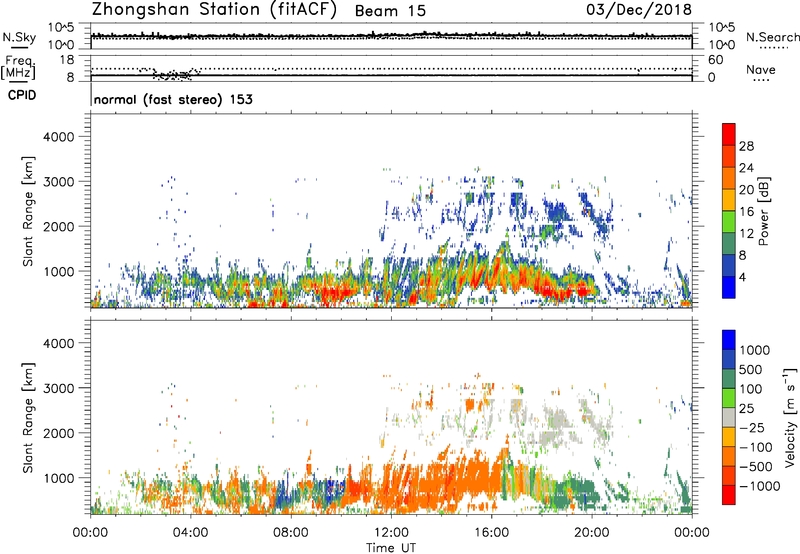
Task: Click the "Time UT" axis title
Action: [x=391, y=548]
